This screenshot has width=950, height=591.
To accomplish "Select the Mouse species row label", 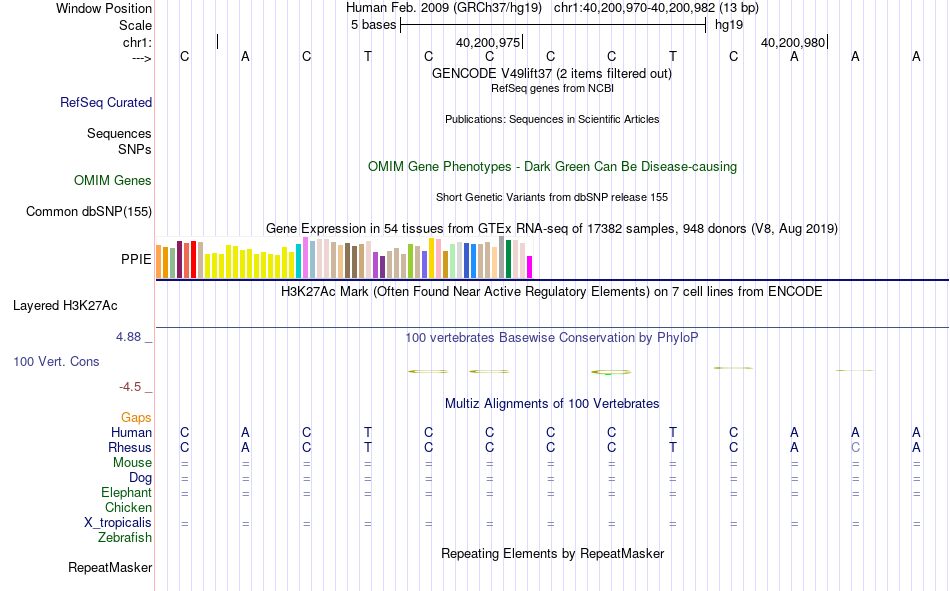I will point(132,462).
